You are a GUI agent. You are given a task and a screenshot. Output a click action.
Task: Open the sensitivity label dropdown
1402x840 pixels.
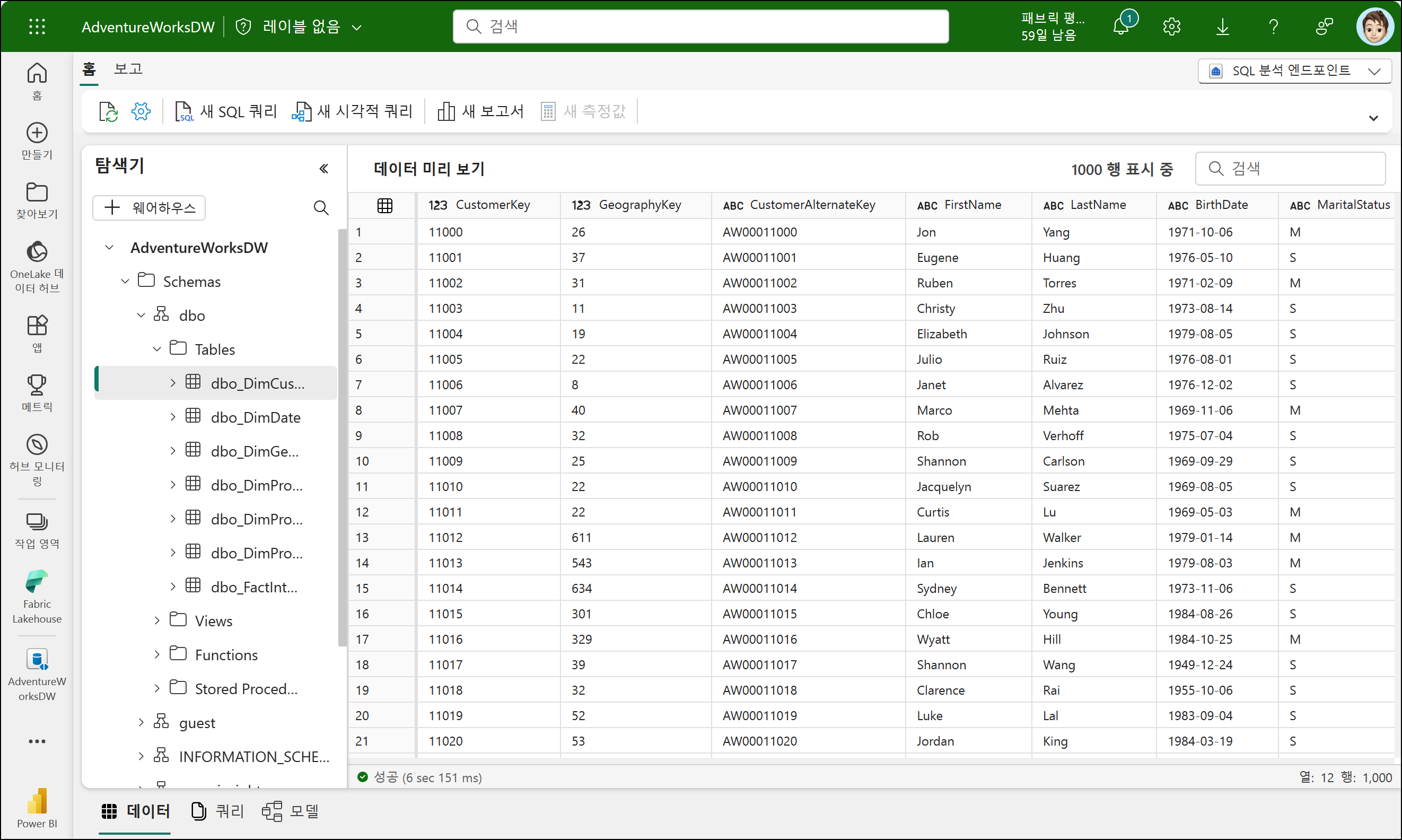point(301,27)
